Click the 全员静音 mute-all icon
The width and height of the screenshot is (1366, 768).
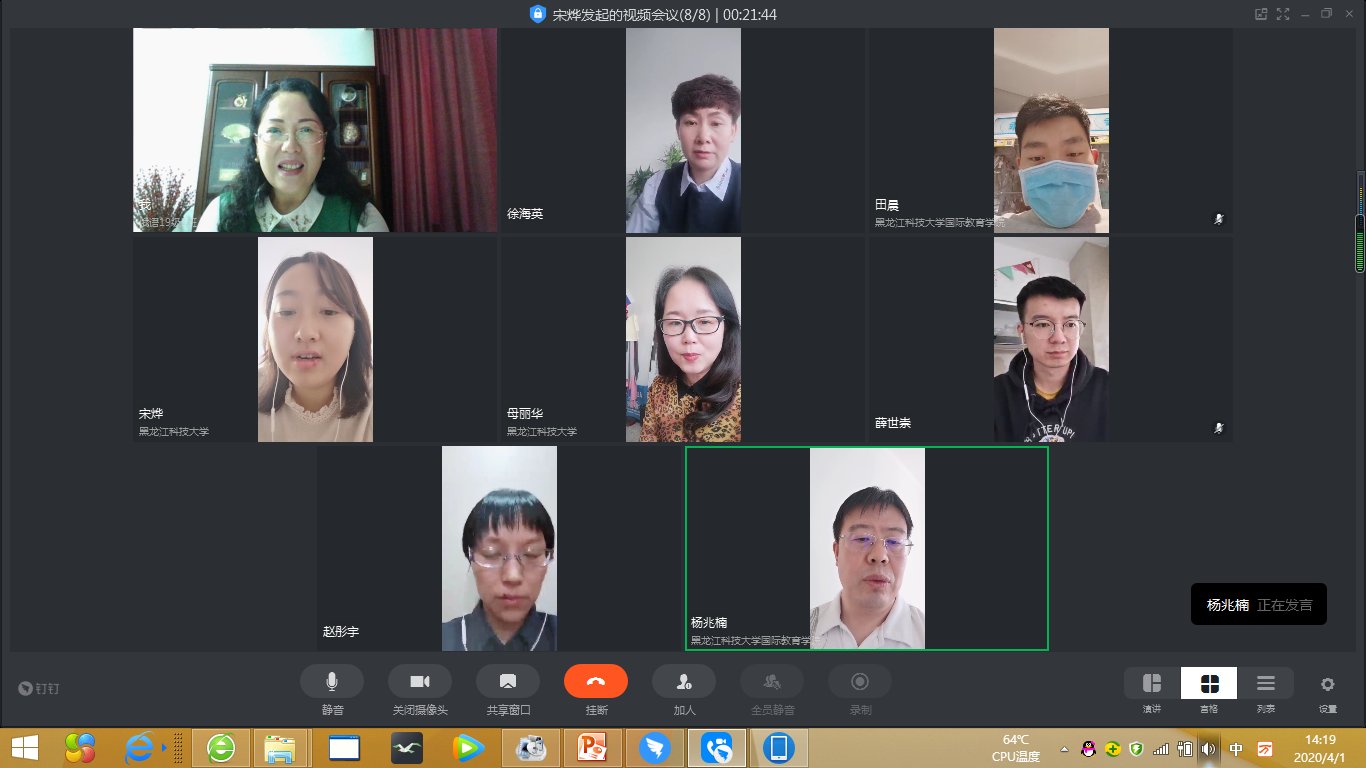click(x=771, y=681)
